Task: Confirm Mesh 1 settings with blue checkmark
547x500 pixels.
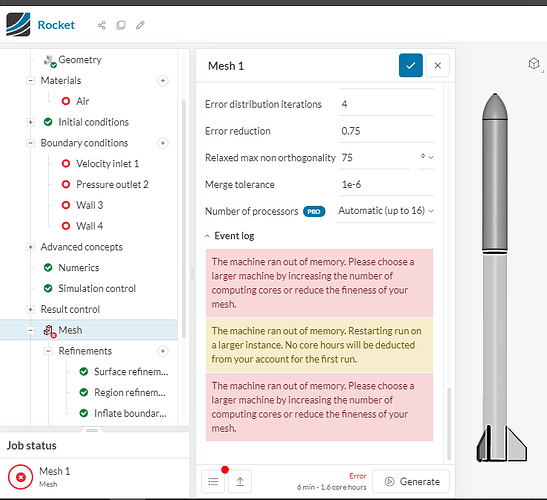Action: [411, 65]
